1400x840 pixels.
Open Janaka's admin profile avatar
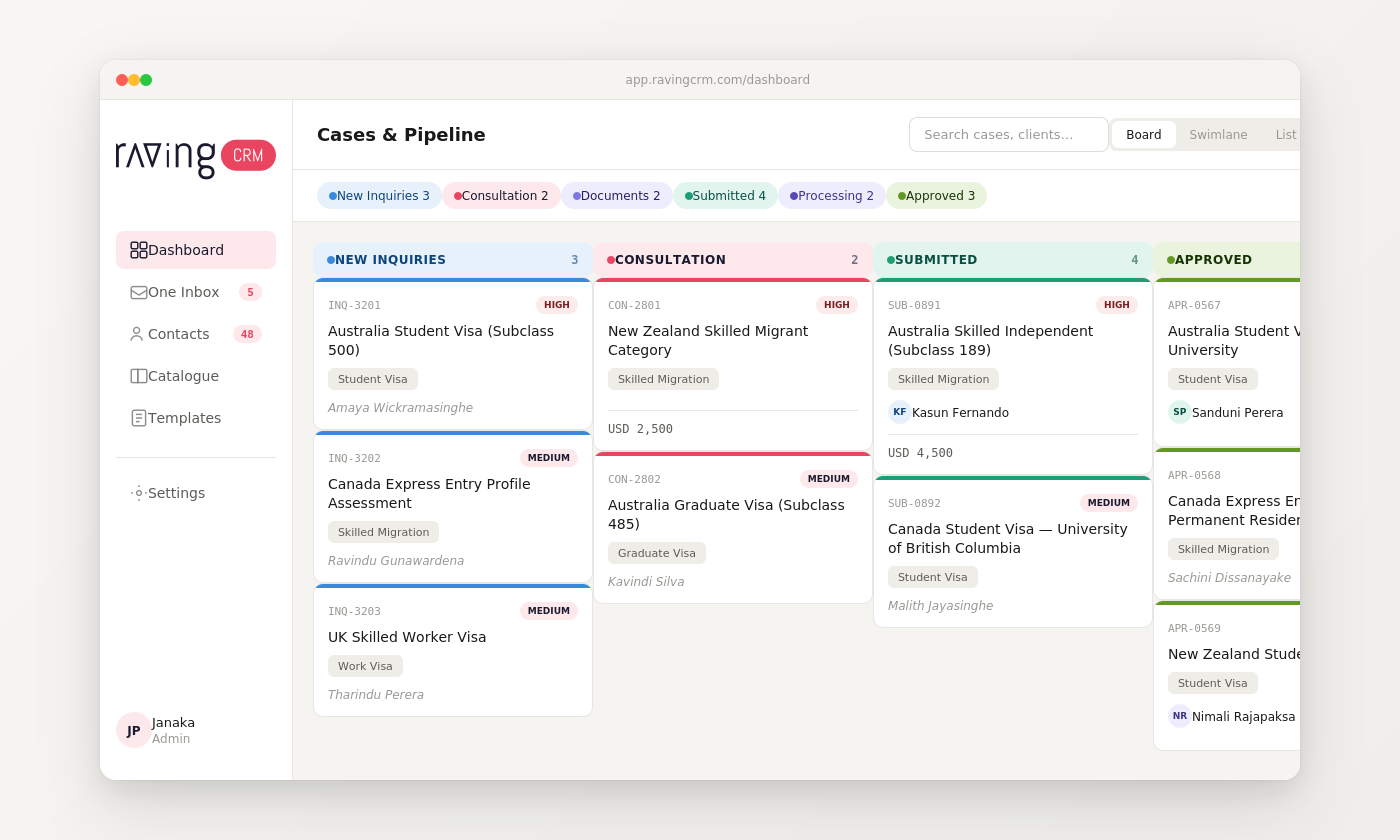133,730
